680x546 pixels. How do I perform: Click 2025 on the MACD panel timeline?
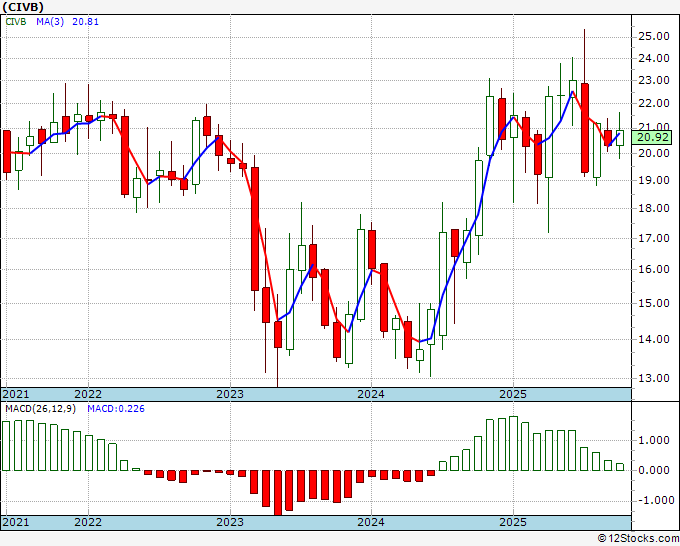513,522
